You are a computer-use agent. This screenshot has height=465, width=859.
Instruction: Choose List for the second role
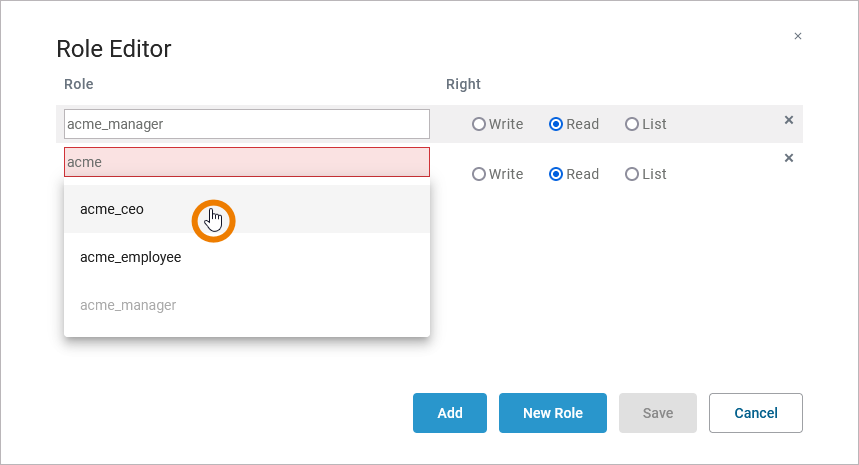(x=632, y=174)
